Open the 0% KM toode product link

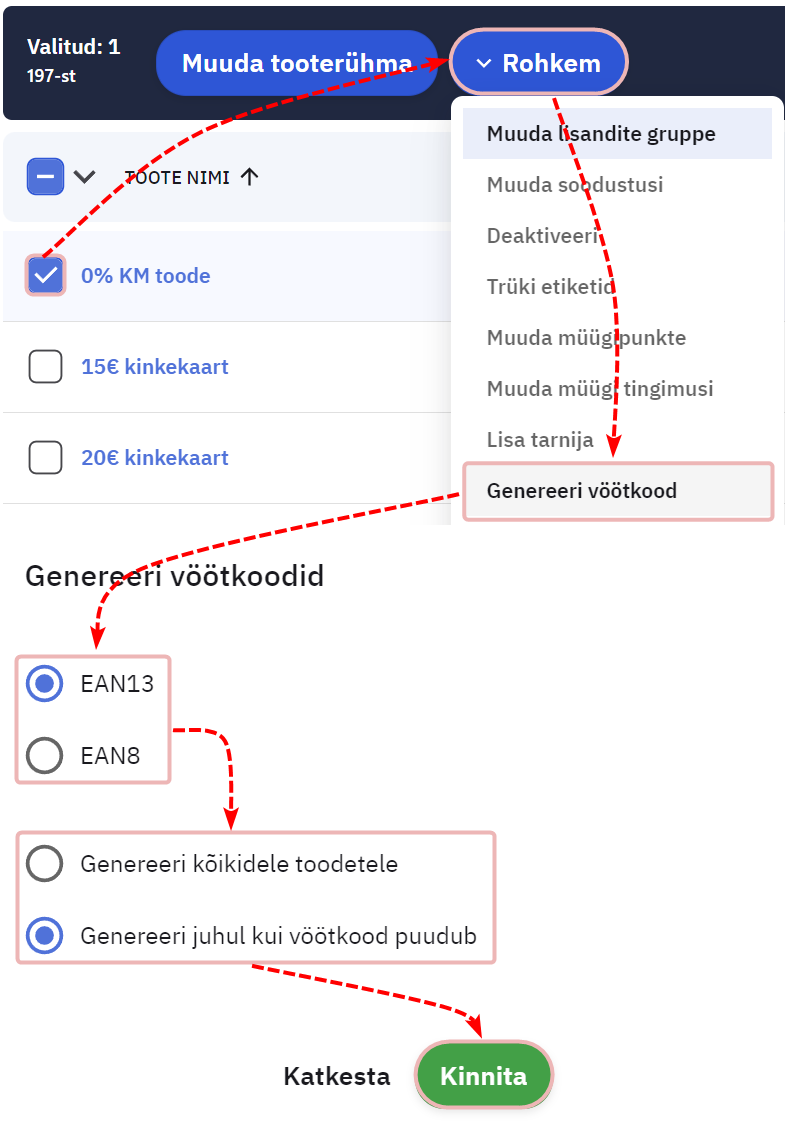point(145,276)
